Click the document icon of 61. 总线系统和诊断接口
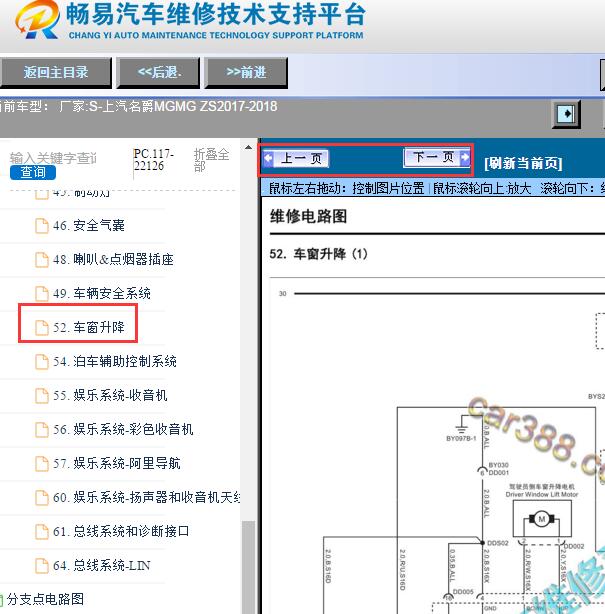 pyautogui.click(x=42, y=532)
